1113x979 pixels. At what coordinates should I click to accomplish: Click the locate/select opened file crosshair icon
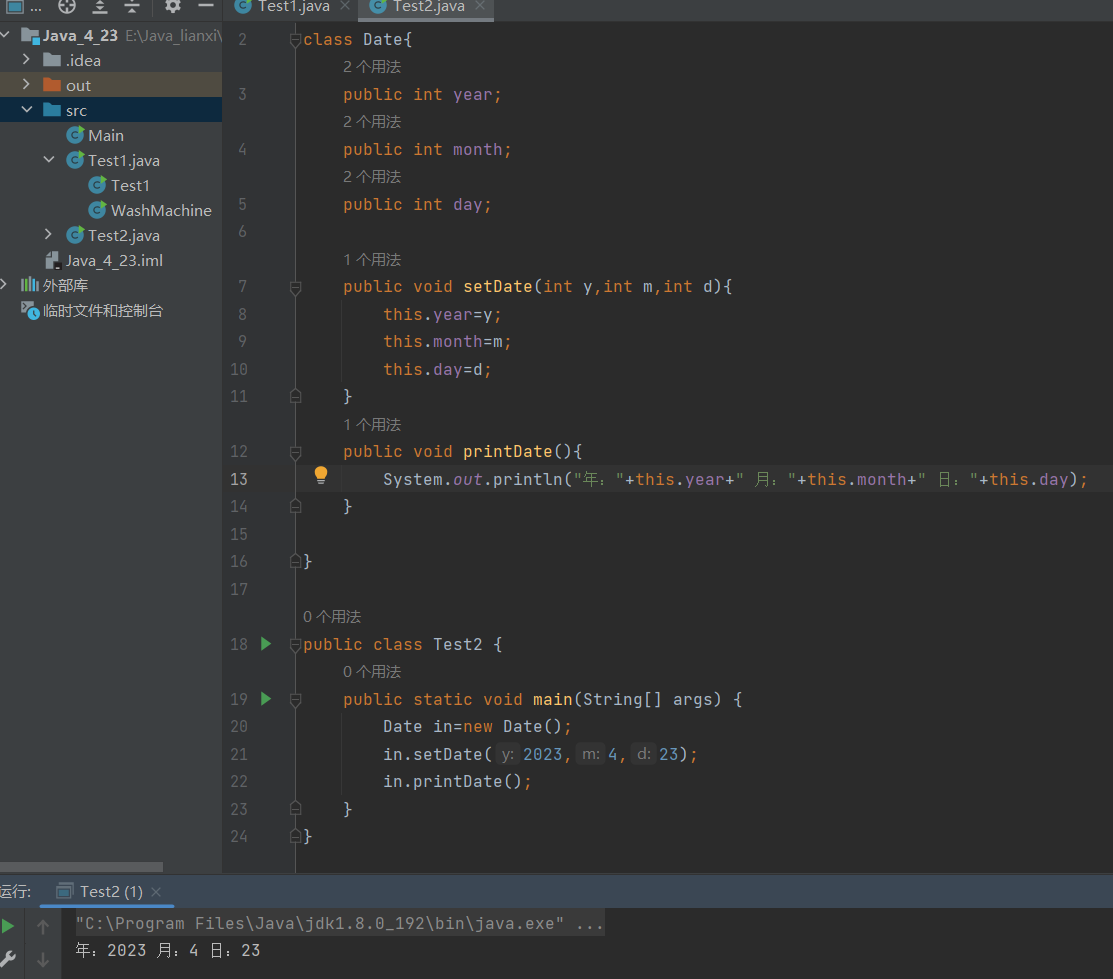(x=67, y=6)
